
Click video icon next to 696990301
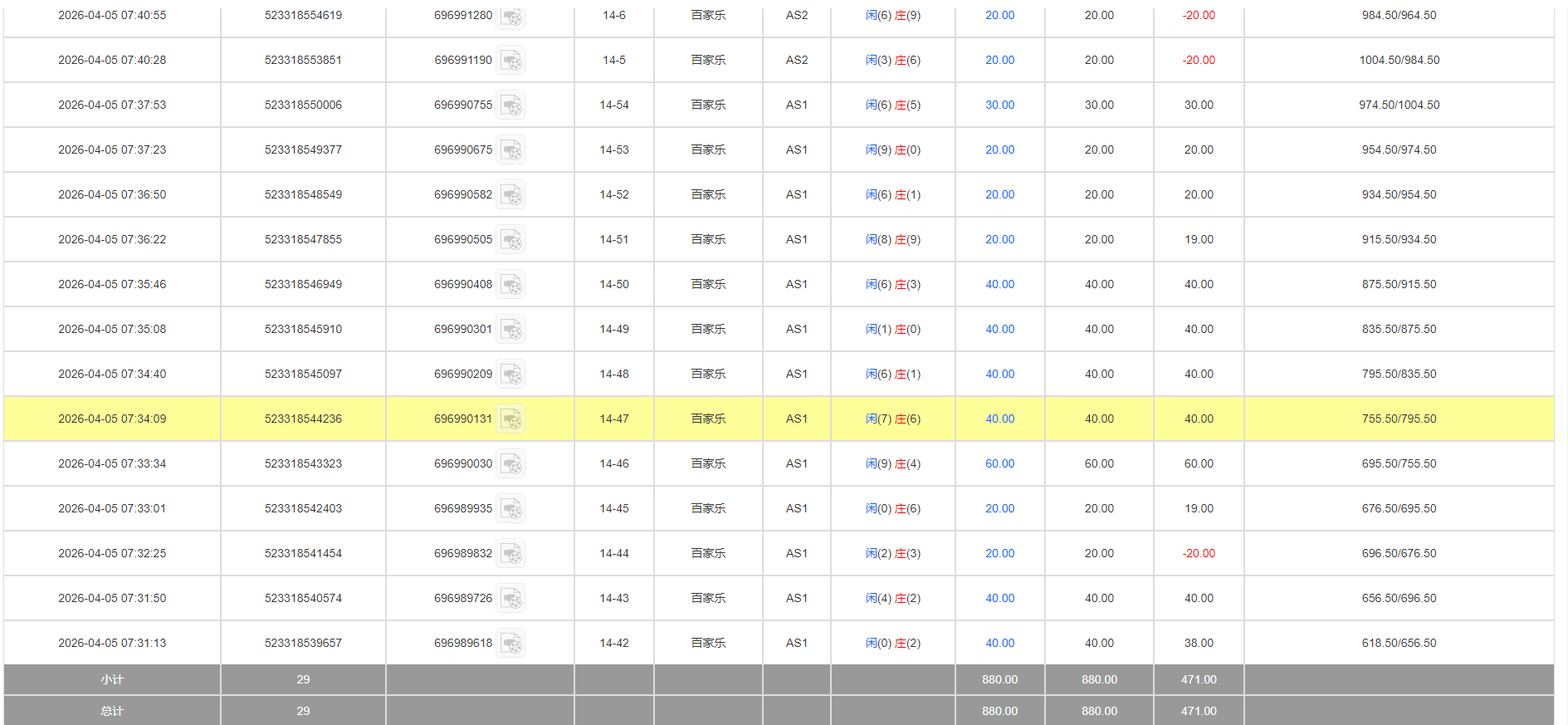[510, 330]
